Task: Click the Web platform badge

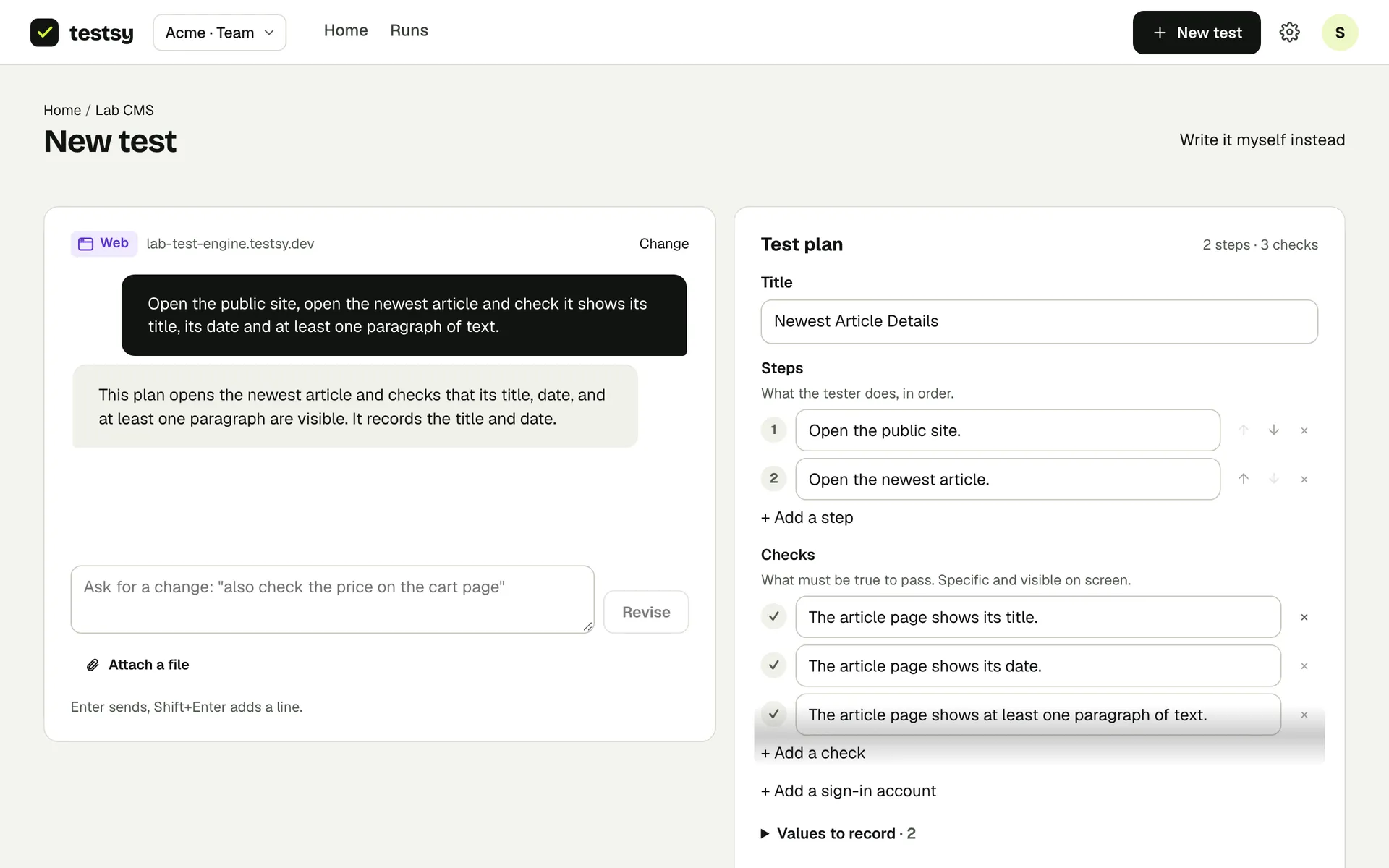Action: click(104, 244)
